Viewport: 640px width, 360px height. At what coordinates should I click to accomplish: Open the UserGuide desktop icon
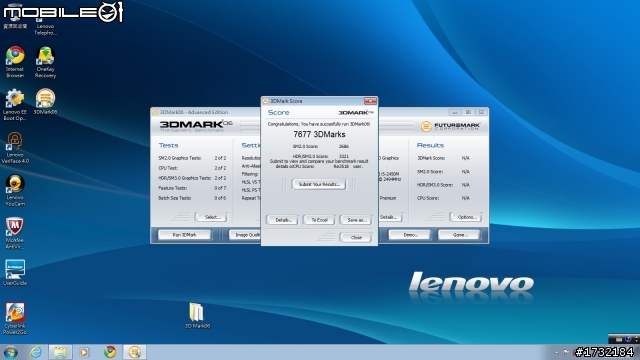(15, 272)
